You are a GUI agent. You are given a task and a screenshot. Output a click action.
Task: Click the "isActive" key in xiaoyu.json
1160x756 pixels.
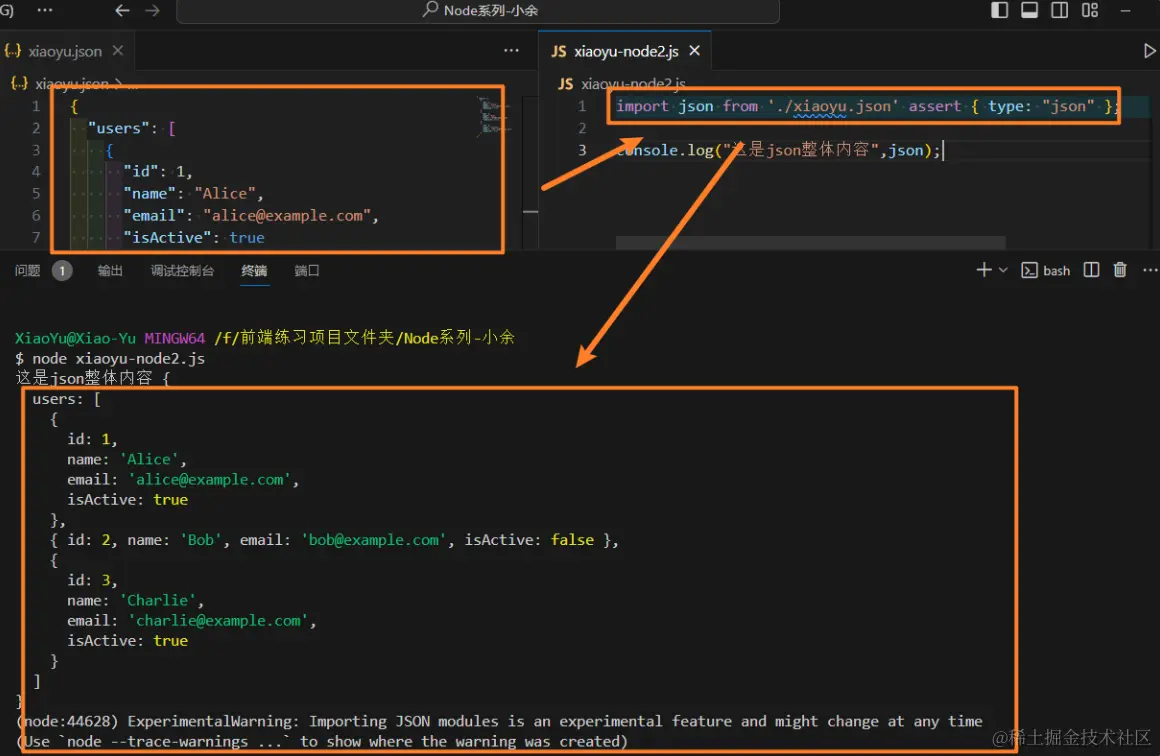(x=166, y=237)
